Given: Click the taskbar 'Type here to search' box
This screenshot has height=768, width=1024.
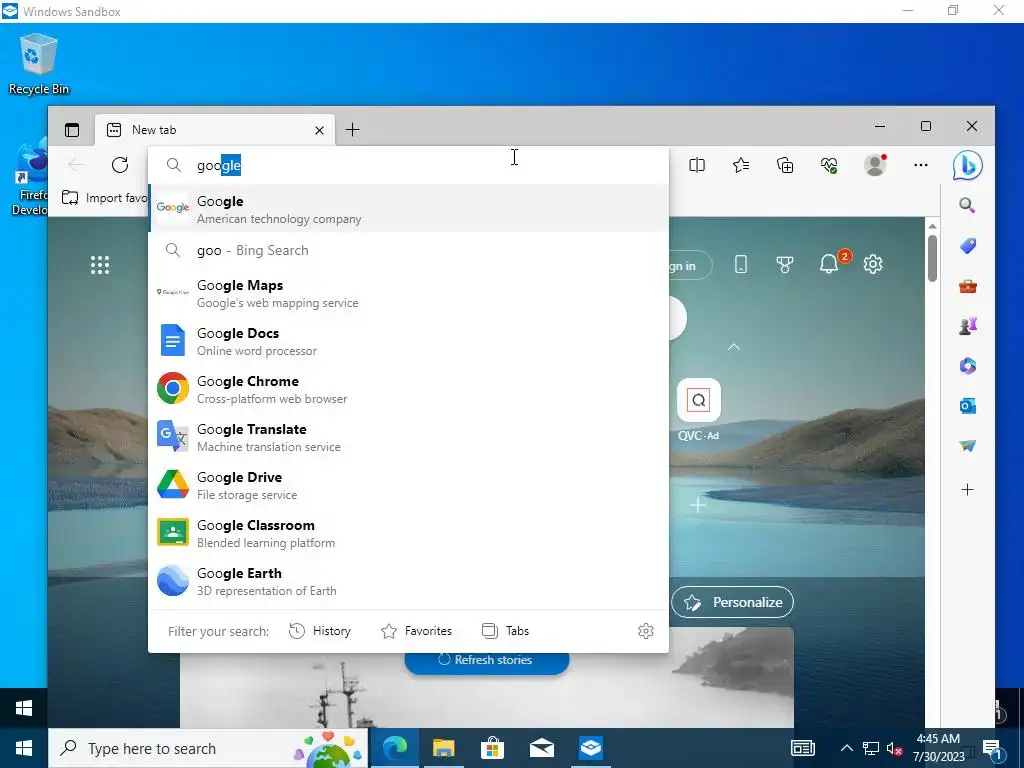Looking at the screenshot, I should pyautogui.click(x=209, y=748).
